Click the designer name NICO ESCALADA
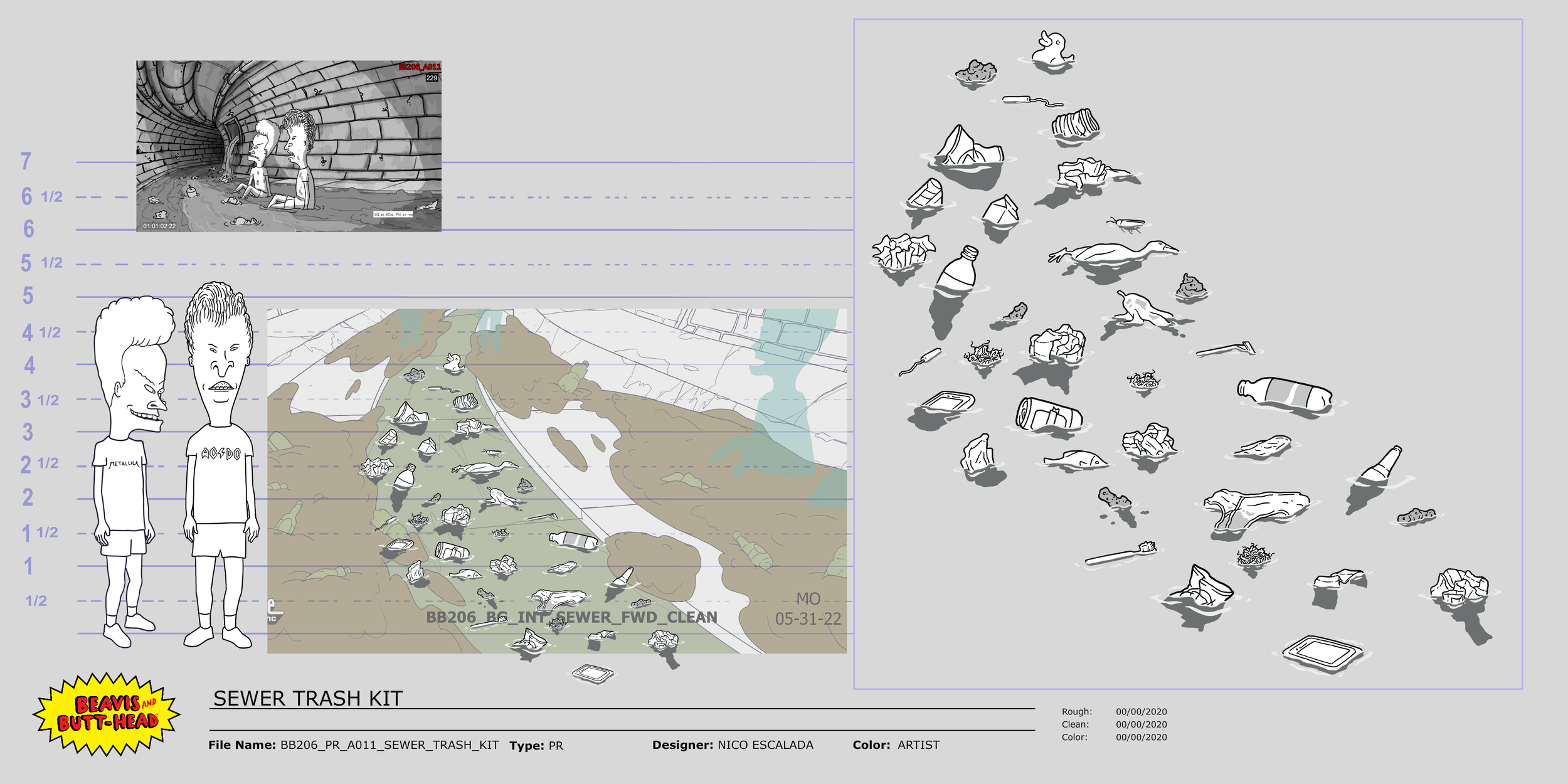This screenshot has width=1568, height=784. [765, 745]
